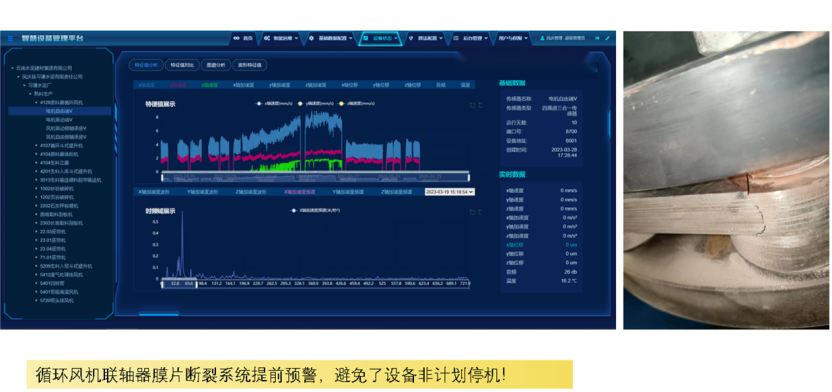Click the hamburger menu icon beside platform title
Image resolution: width=832 pixels, height=392 pixels.
click(10, 39)
